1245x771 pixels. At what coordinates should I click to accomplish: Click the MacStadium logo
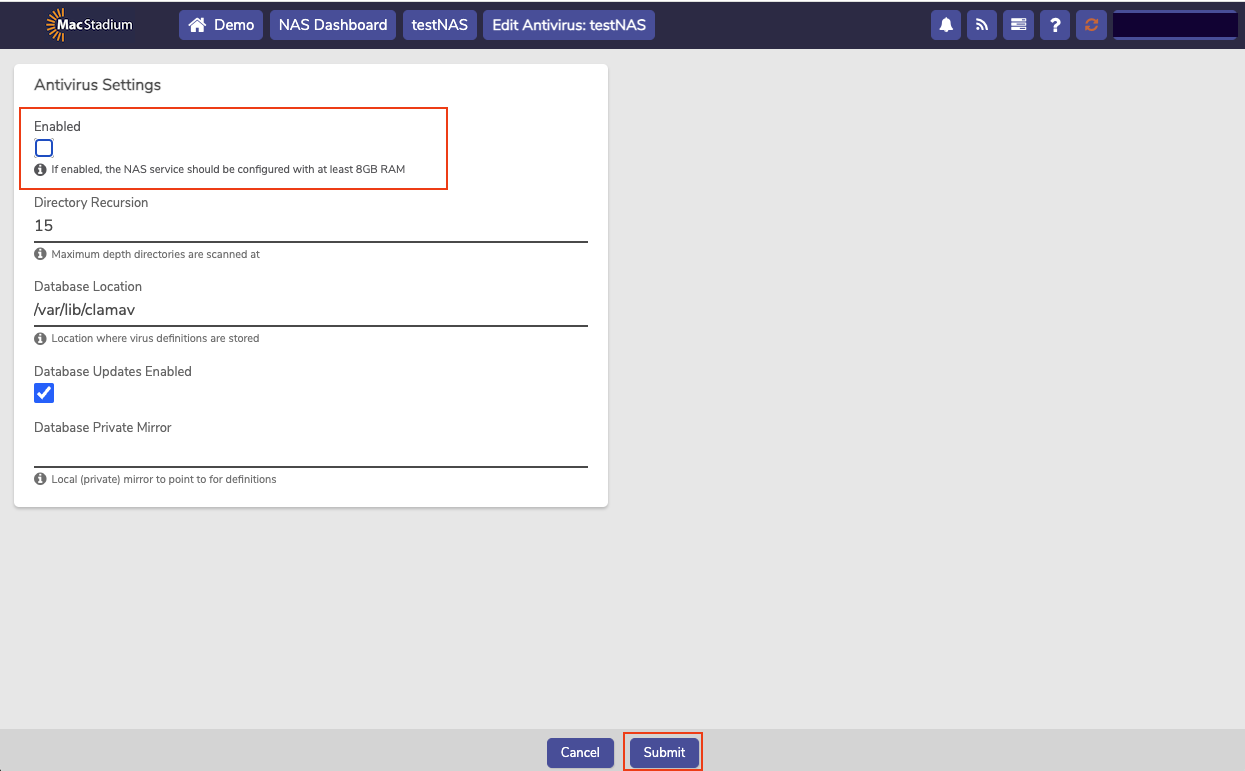[90, 24]
